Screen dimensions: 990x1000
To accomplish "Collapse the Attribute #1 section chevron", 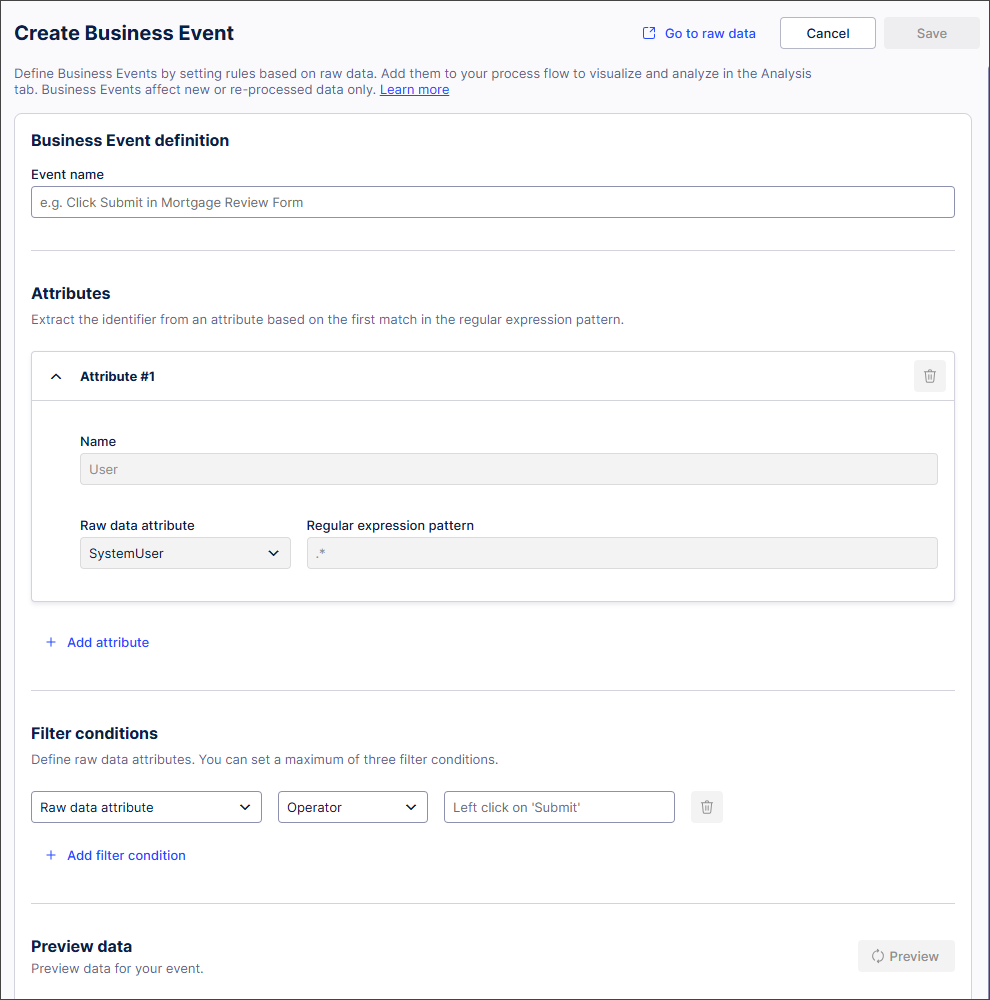I will (56, 377).
